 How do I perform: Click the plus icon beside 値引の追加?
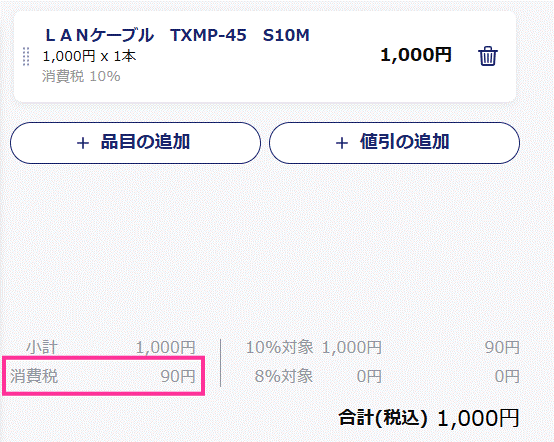click(342, 143)
